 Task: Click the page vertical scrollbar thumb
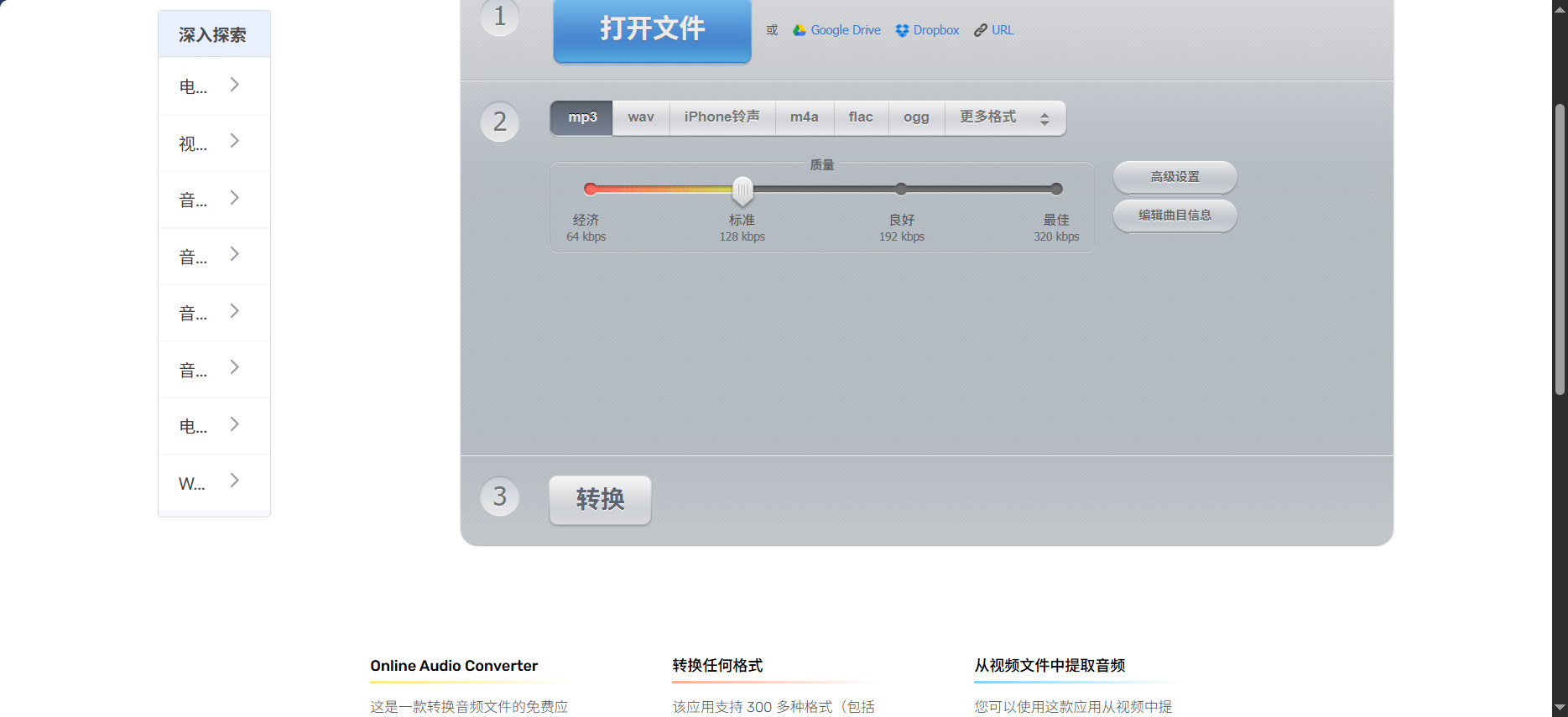coord(1560,249)
